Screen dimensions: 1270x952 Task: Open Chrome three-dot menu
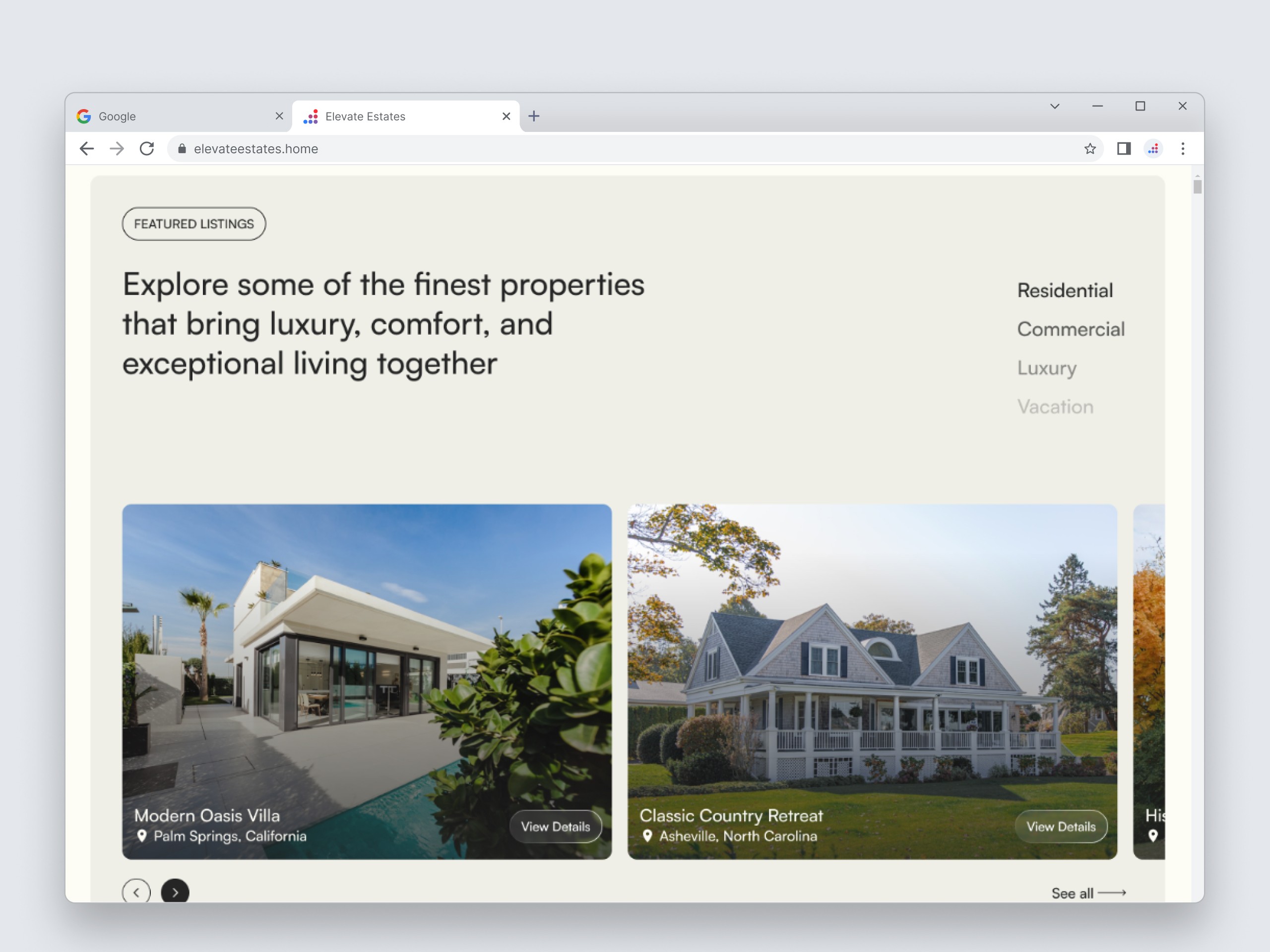click(x=1183, y=149)
